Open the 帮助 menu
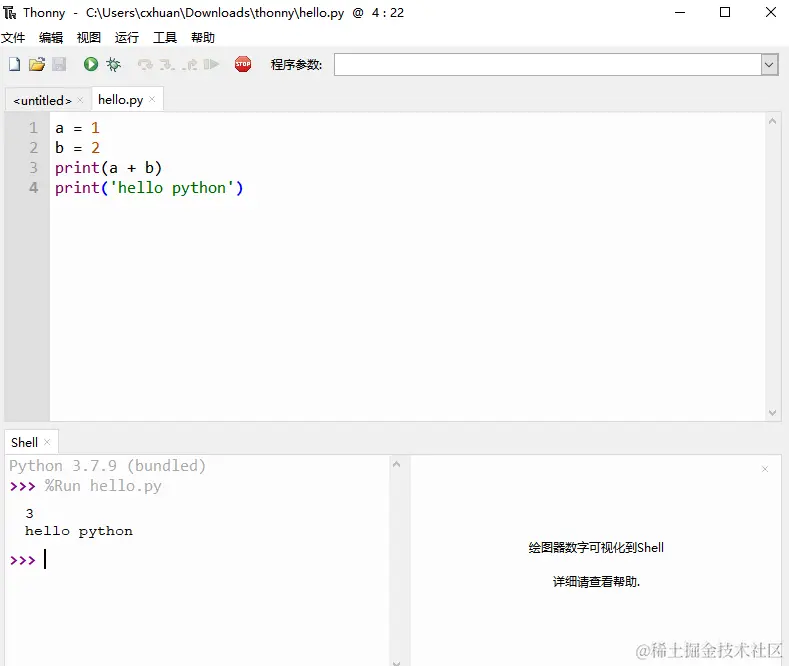The image size is (789, 666). point(203,38)
